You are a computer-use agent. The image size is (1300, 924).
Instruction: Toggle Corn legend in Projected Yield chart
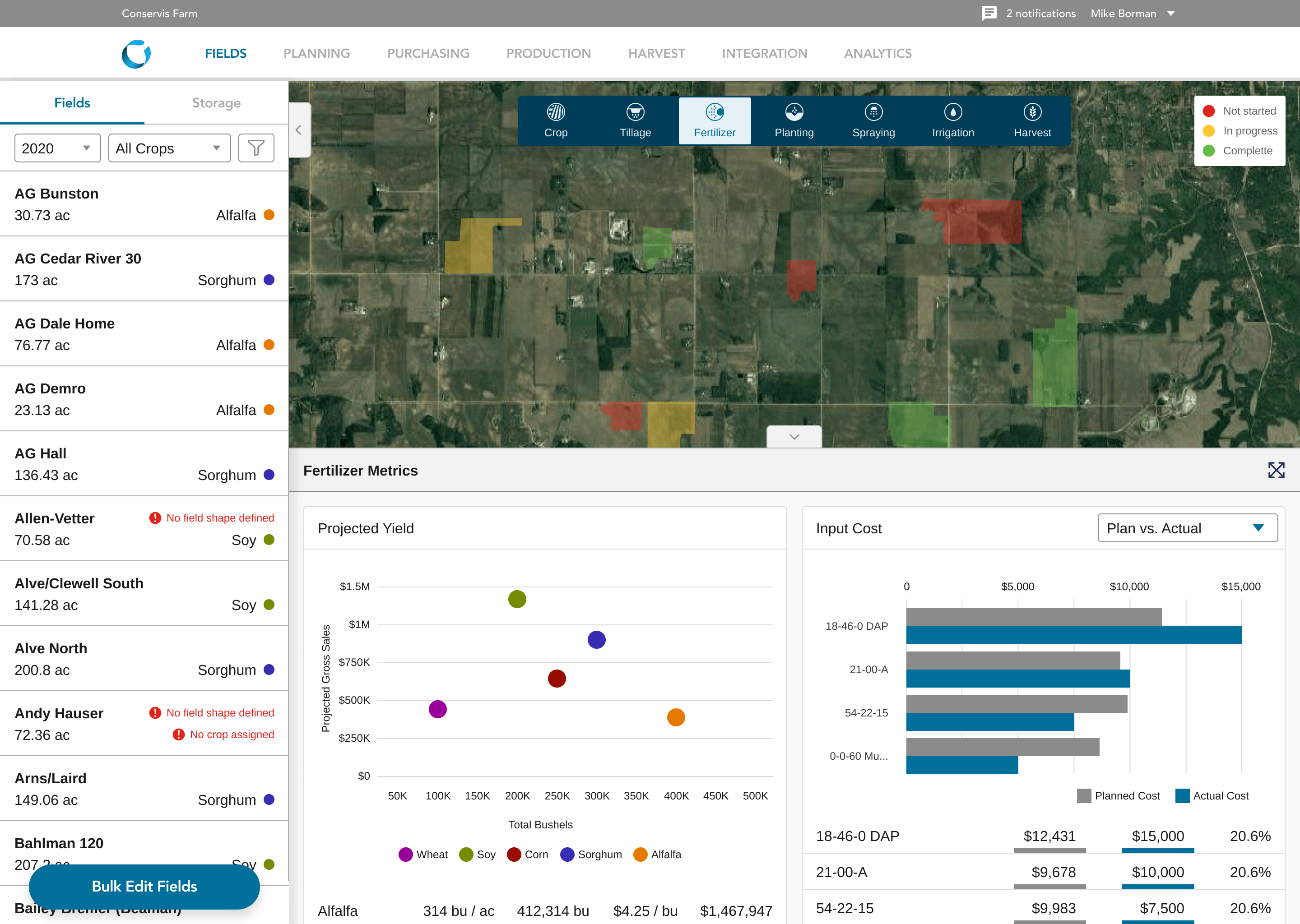click(528, 855)
